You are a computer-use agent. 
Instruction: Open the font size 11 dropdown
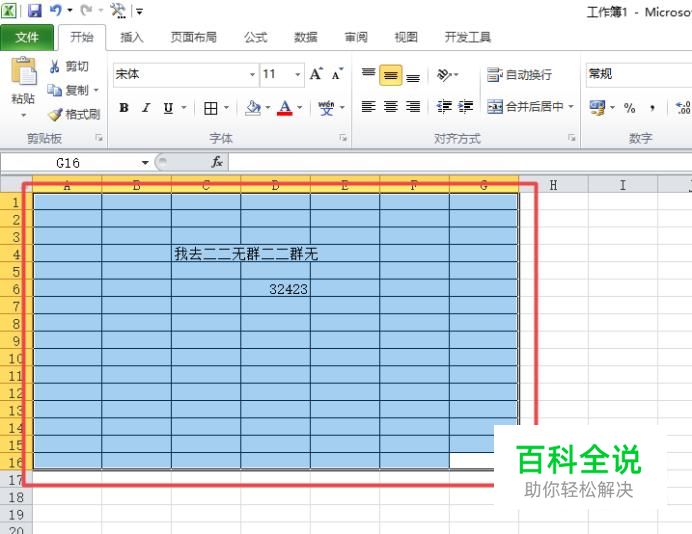pos(298,74)
